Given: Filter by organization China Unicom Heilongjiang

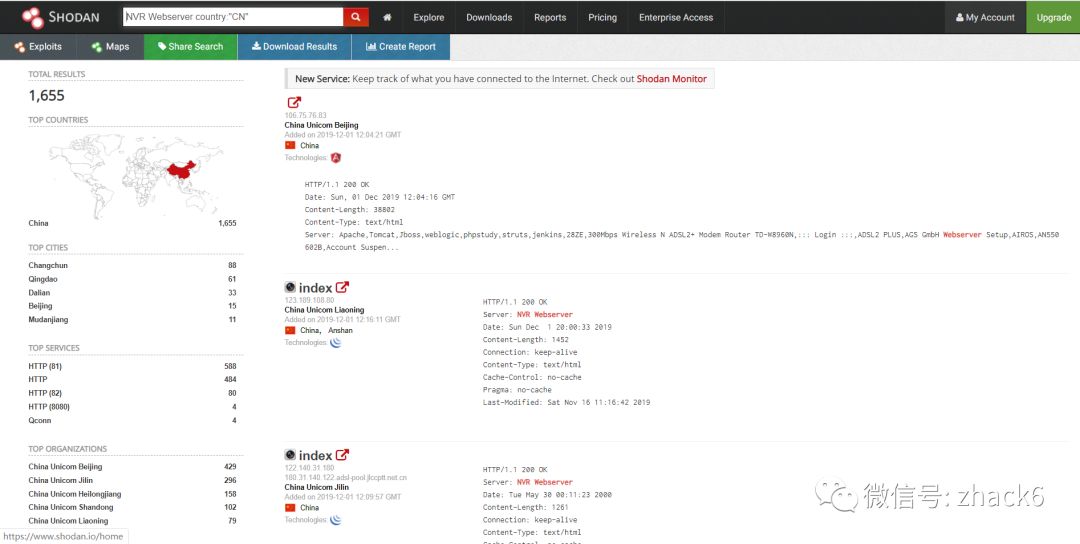Looking at the screenshot, I should pyautogui.click(x=74, y=494).
